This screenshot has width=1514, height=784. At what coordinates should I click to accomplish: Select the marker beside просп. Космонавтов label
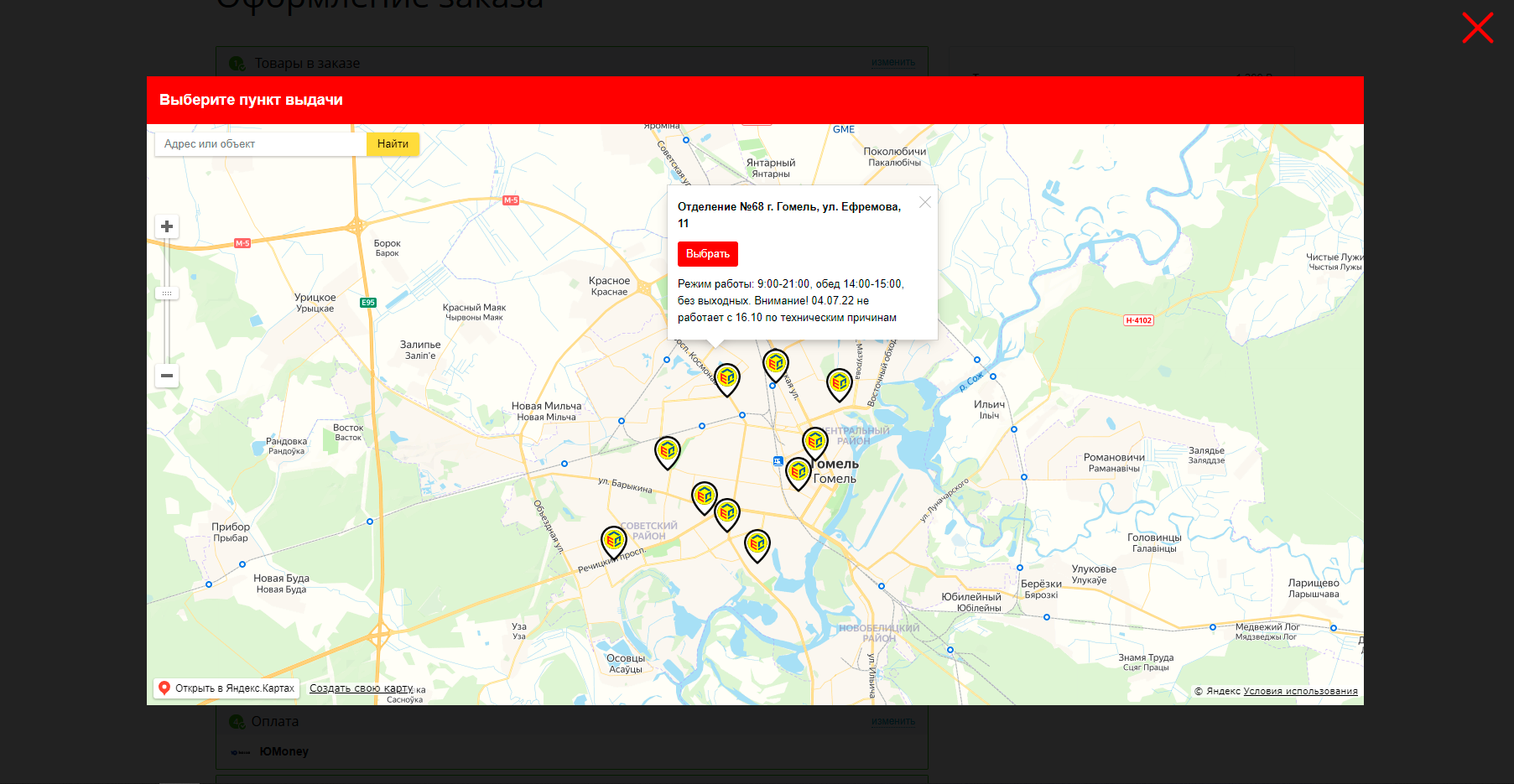[x=727, y=378]
